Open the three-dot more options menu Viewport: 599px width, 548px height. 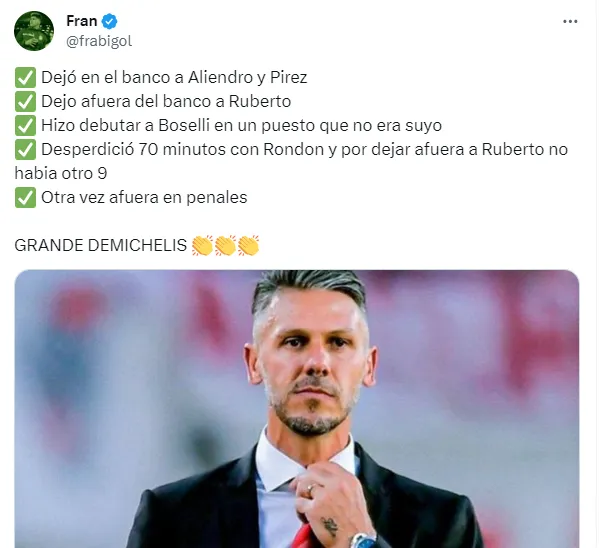point(570,21)
